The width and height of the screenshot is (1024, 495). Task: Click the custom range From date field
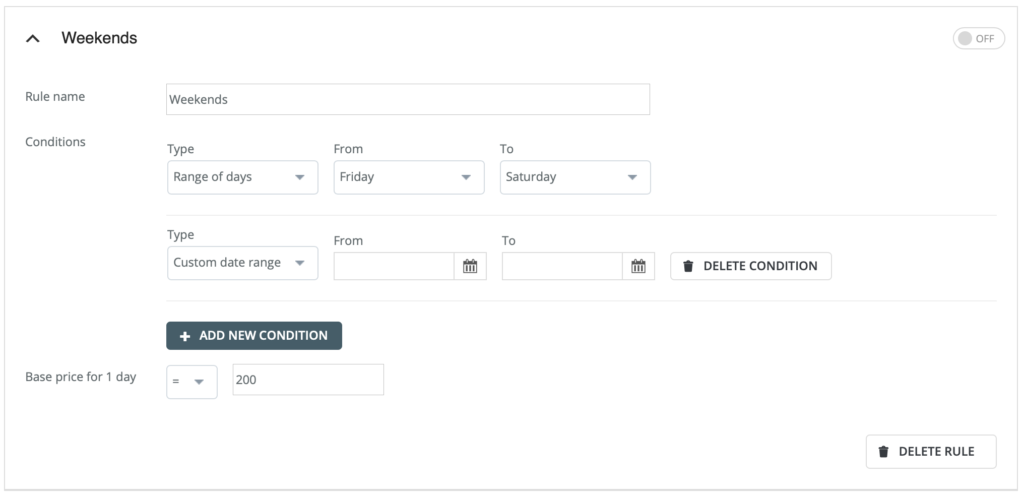point(394,266)
